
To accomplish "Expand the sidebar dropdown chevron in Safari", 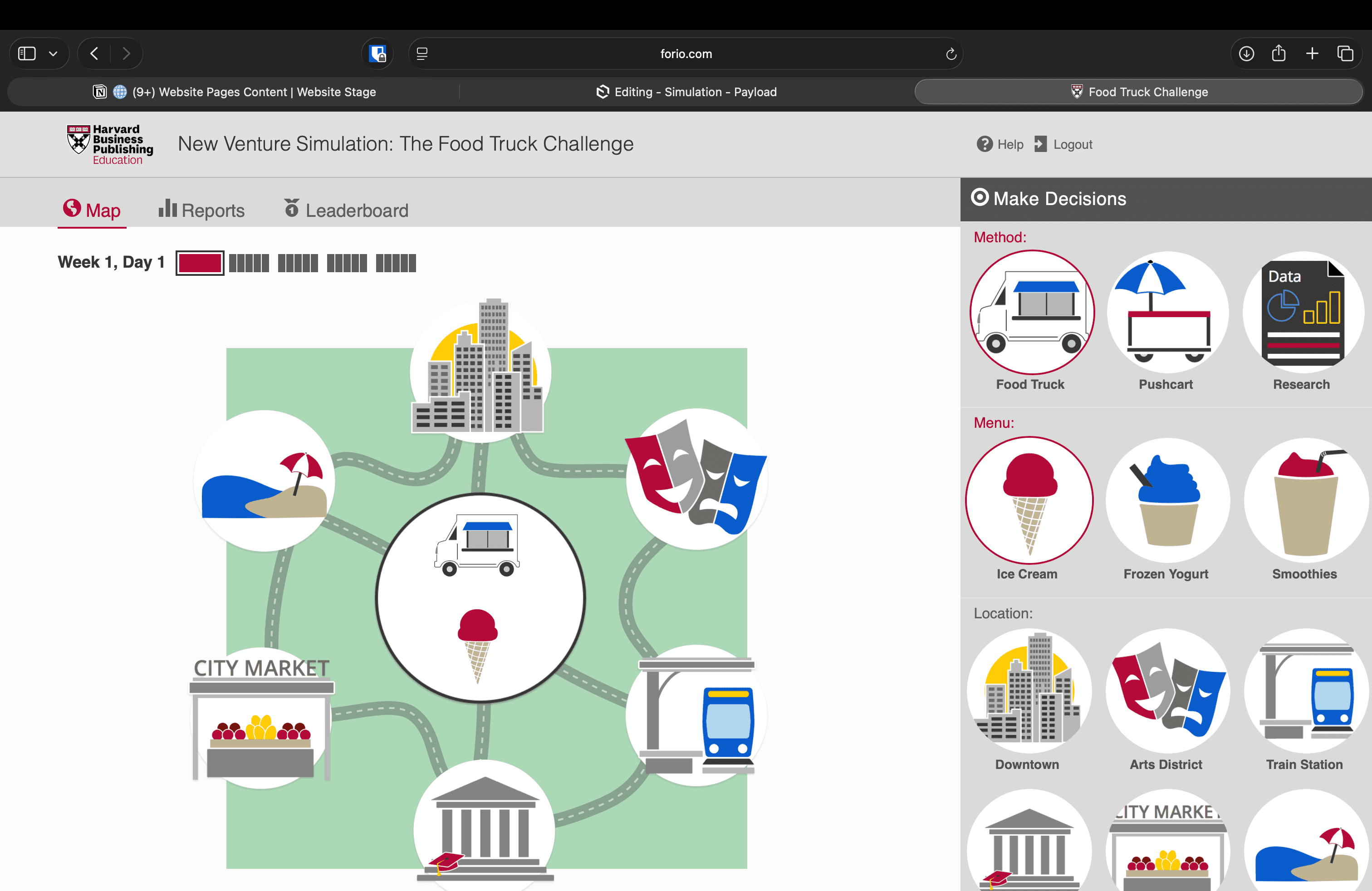I will click(53, 54).
